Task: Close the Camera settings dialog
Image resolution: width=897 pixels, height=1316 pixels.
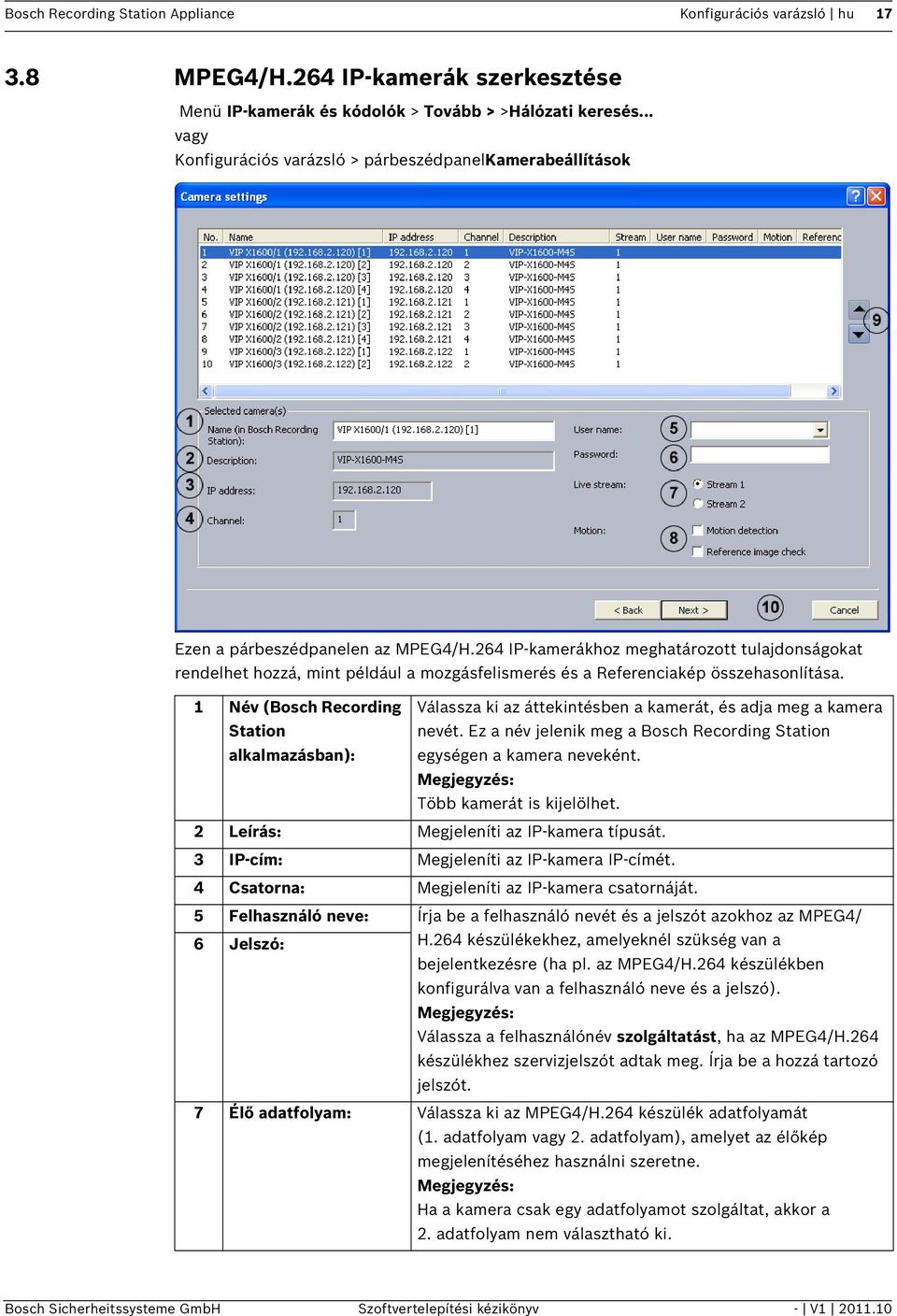Action: click(876, 196)
